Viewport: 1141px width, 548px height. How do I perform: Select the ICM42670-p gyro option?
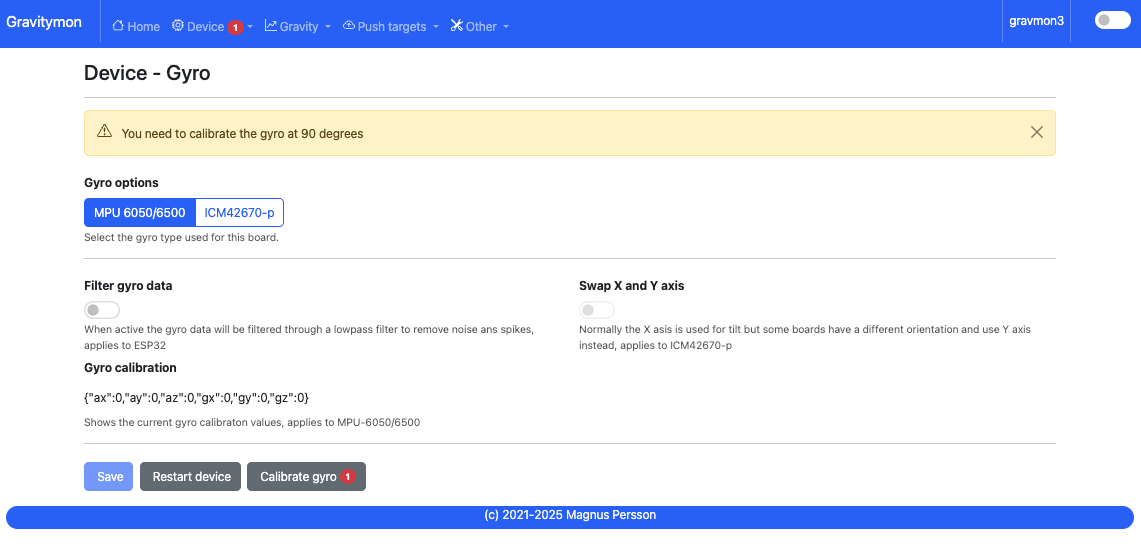point(239,213)
